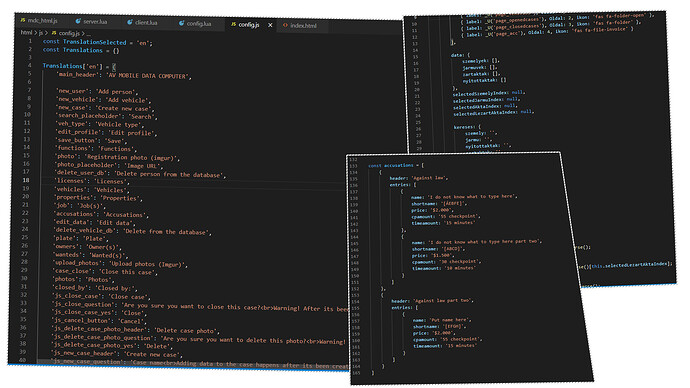Click the JS file icon on mdc_html.js tab
This screenshot has height=388, width=690.
click(22, 20)
